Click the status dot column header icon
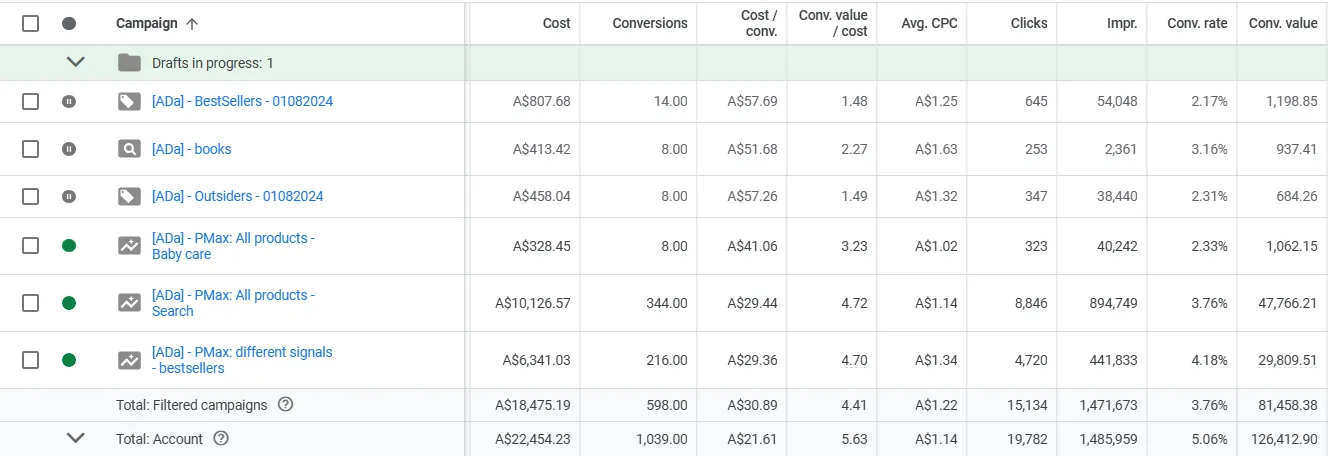 [x=69, y=23]
